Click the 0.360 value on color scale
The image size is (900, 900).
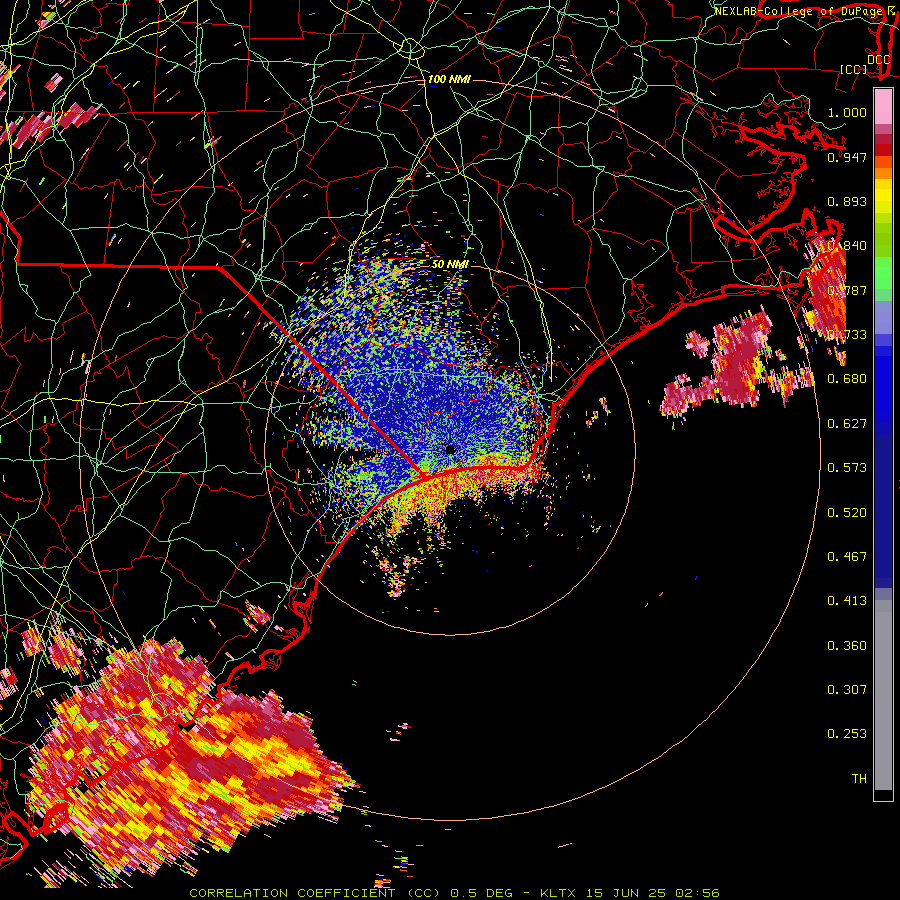847,645
